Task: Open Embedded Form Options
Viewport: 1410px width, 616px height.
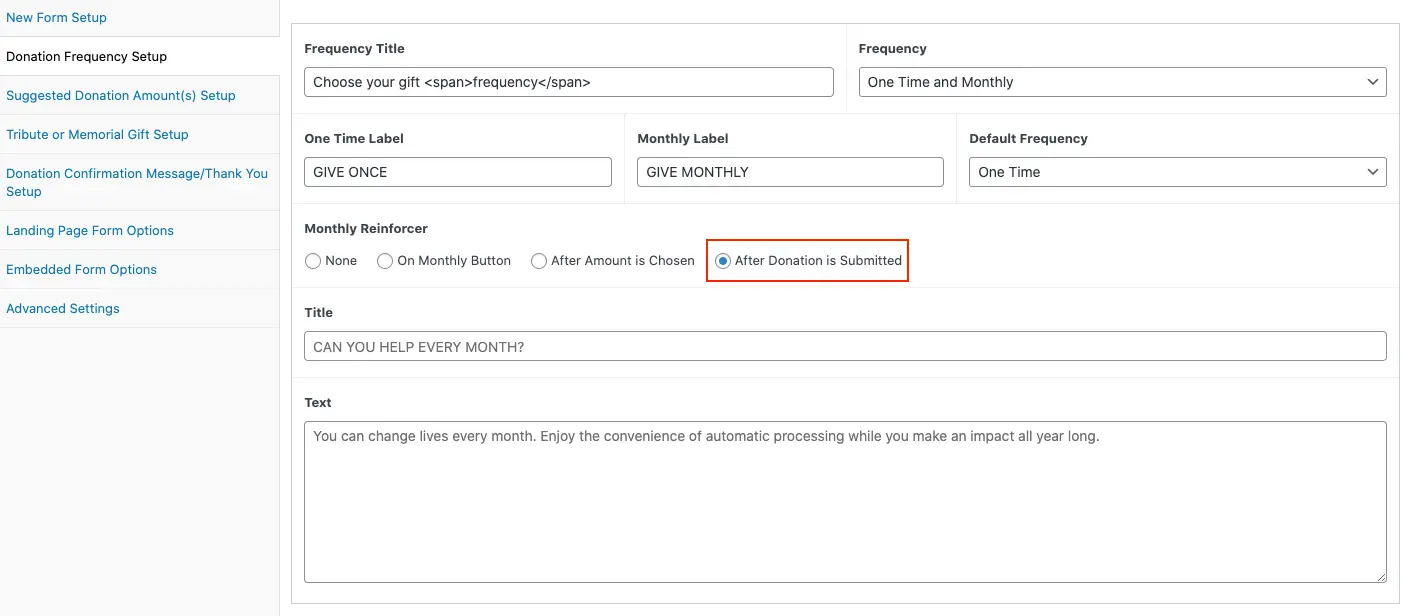Action: click(81, 270)
